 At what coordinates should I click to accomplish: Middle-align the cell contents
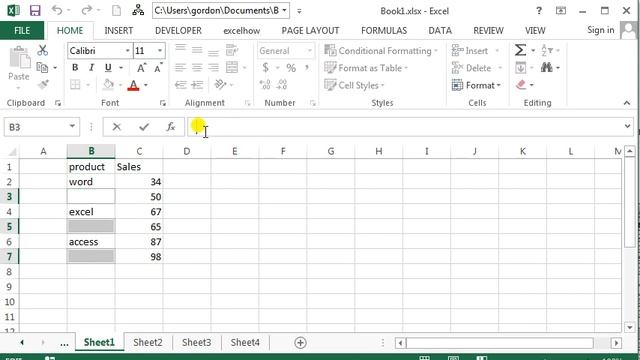coord(197,50)
